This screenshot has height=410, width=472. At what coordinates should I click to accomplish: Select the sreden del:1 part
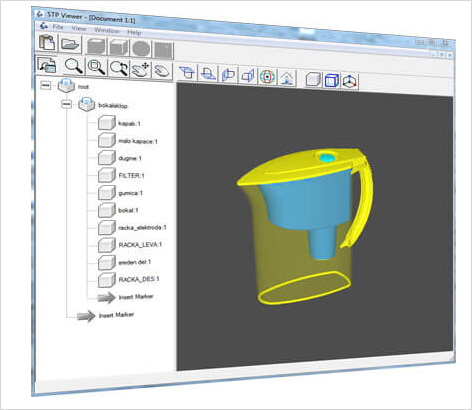click(x=135, y=262)
